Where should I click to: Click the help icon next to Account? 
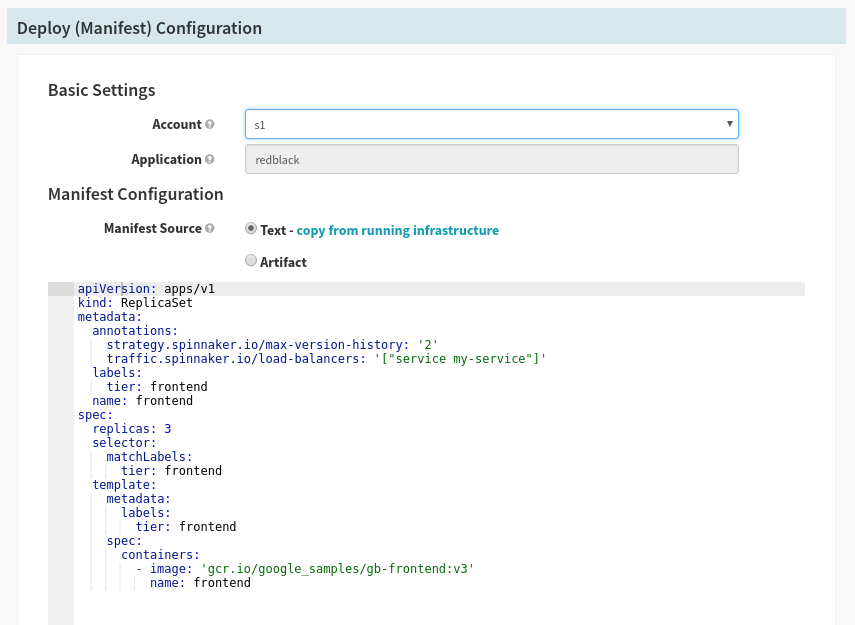(210, 125)
